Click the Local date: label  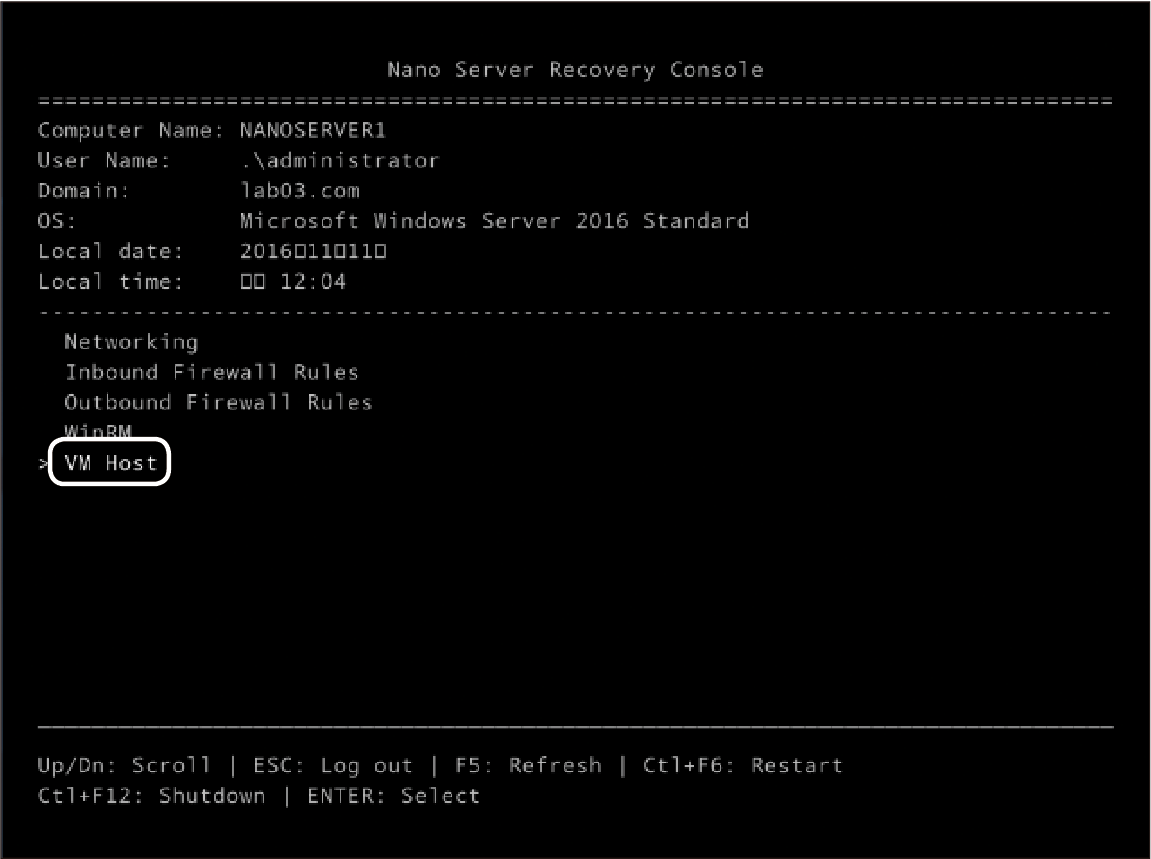(110, 251)
